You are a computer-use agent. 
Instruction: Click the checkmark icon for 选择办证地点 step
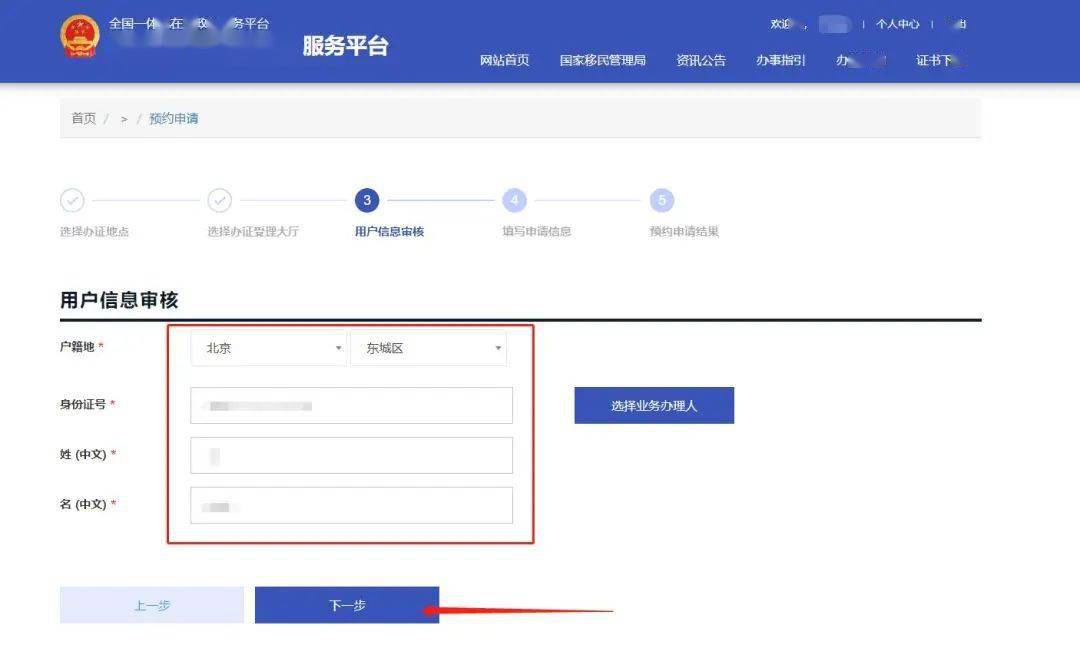point(72,200)
